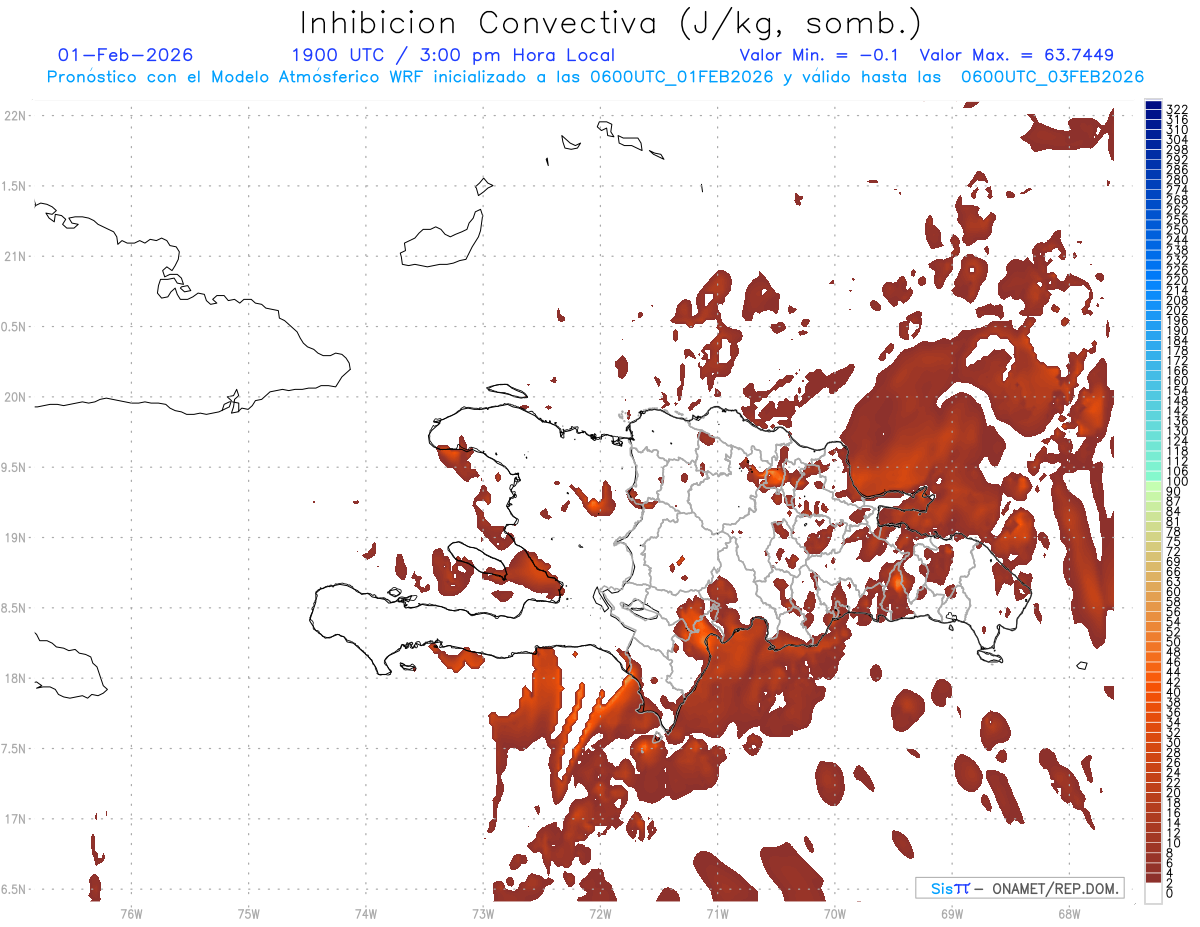Click the '76W' longitude label
1200x927 pixels.
[131, 913]
